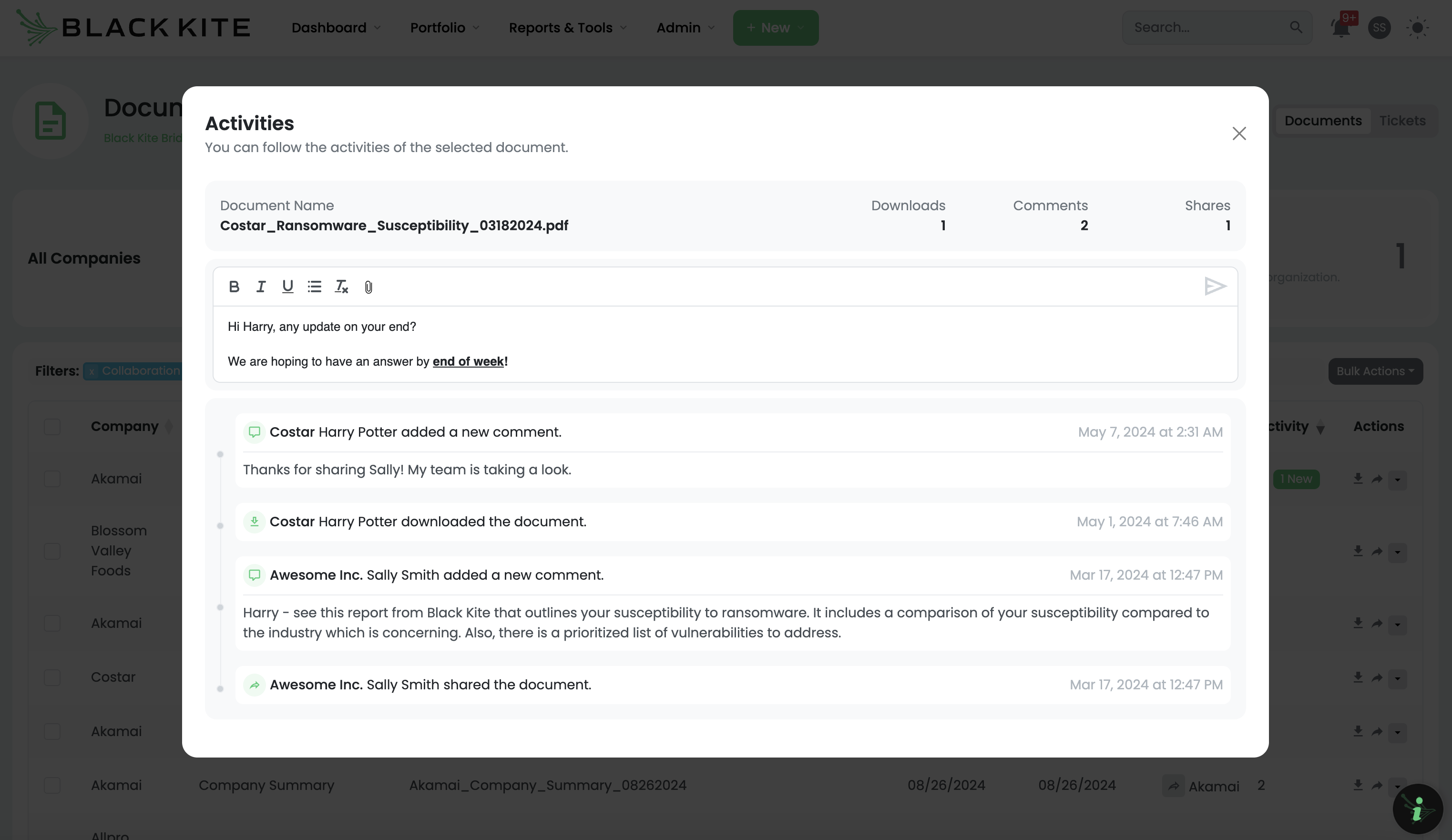The width and height of the screenshot is (1452, 840).
Task: Toggle bold formatting in comment editor
Action: tap(234, 287)
